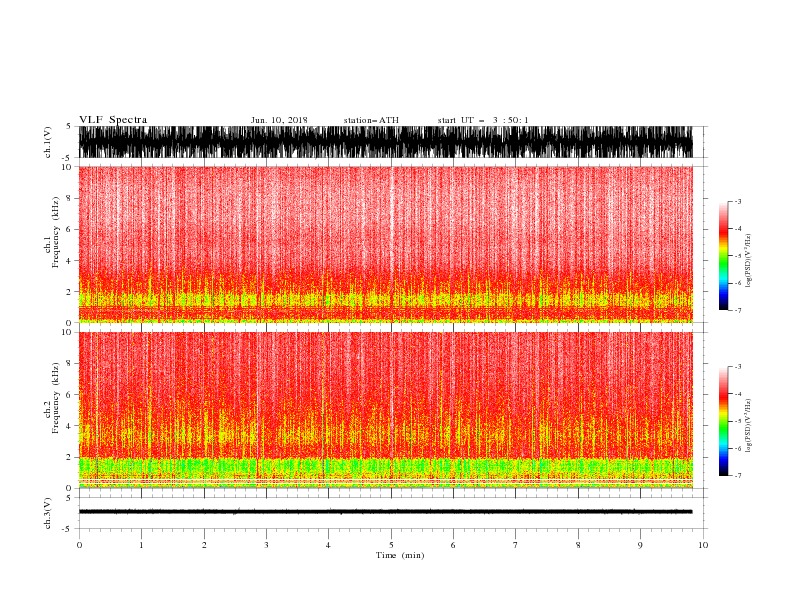Click the ch.2 PSD color bar
This screenshot has height=612, width=792.
(723, 421)
